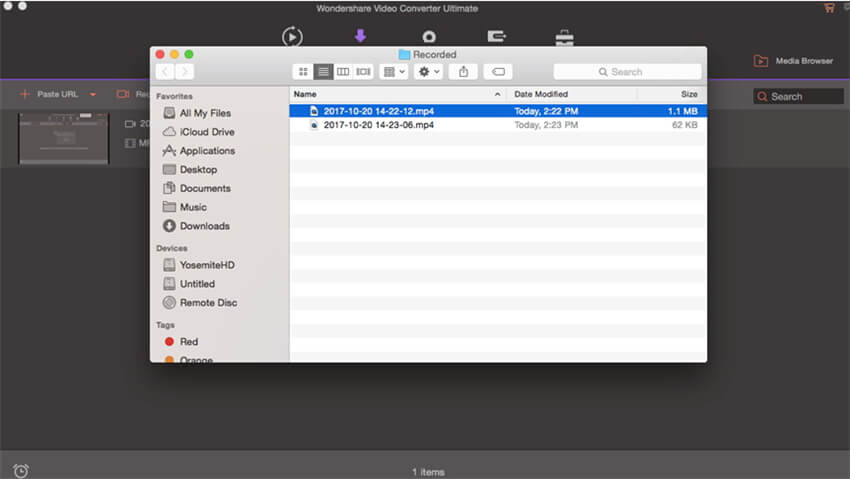The height and width of the screenshot is (479, 850).
Task: Open the Burn disc tab icon
Action: [429, 36]
